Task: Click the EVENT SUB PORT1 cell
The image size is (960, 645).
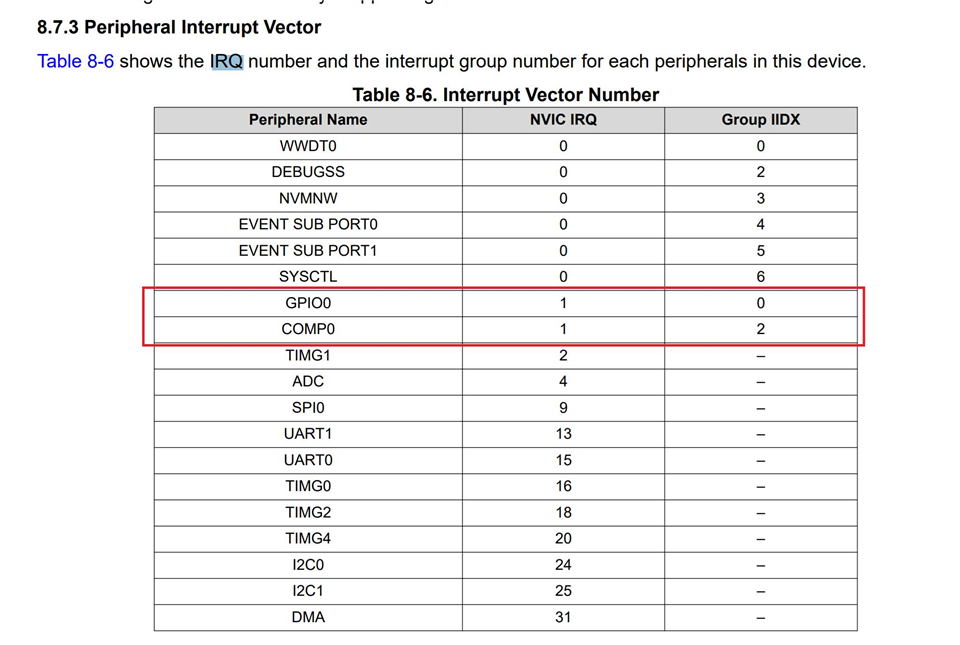Action: coord(308,250)
